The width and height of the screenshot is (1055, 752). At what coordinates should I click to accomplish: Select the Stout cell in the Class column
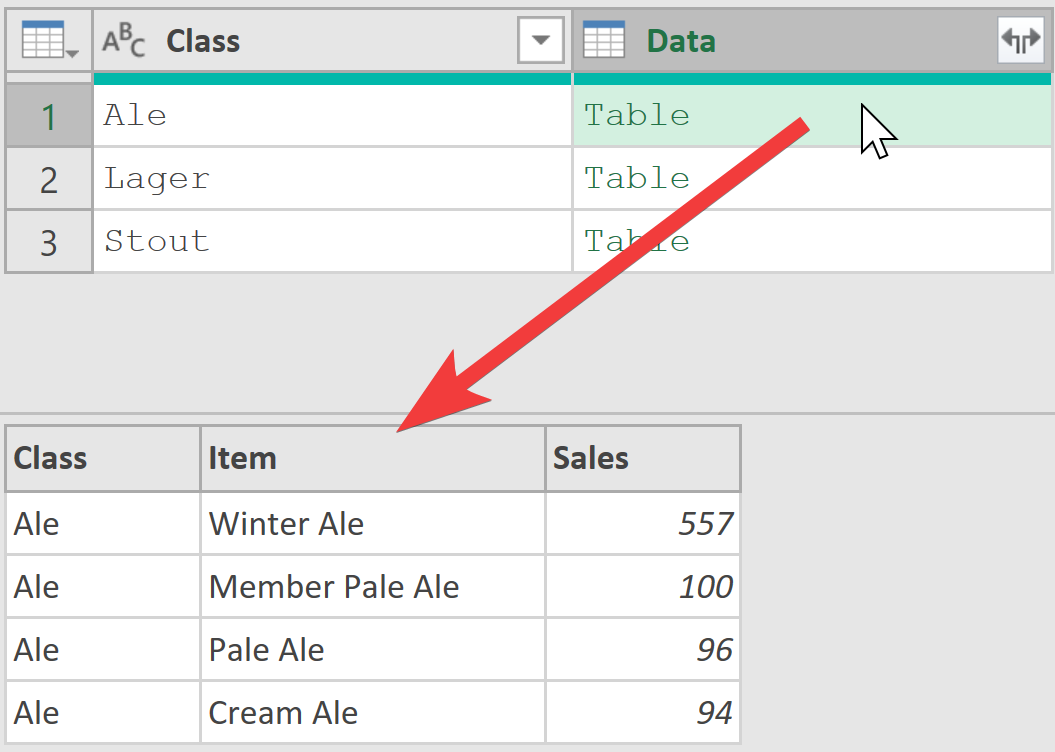pyautogui.click(x=332, y=242)
